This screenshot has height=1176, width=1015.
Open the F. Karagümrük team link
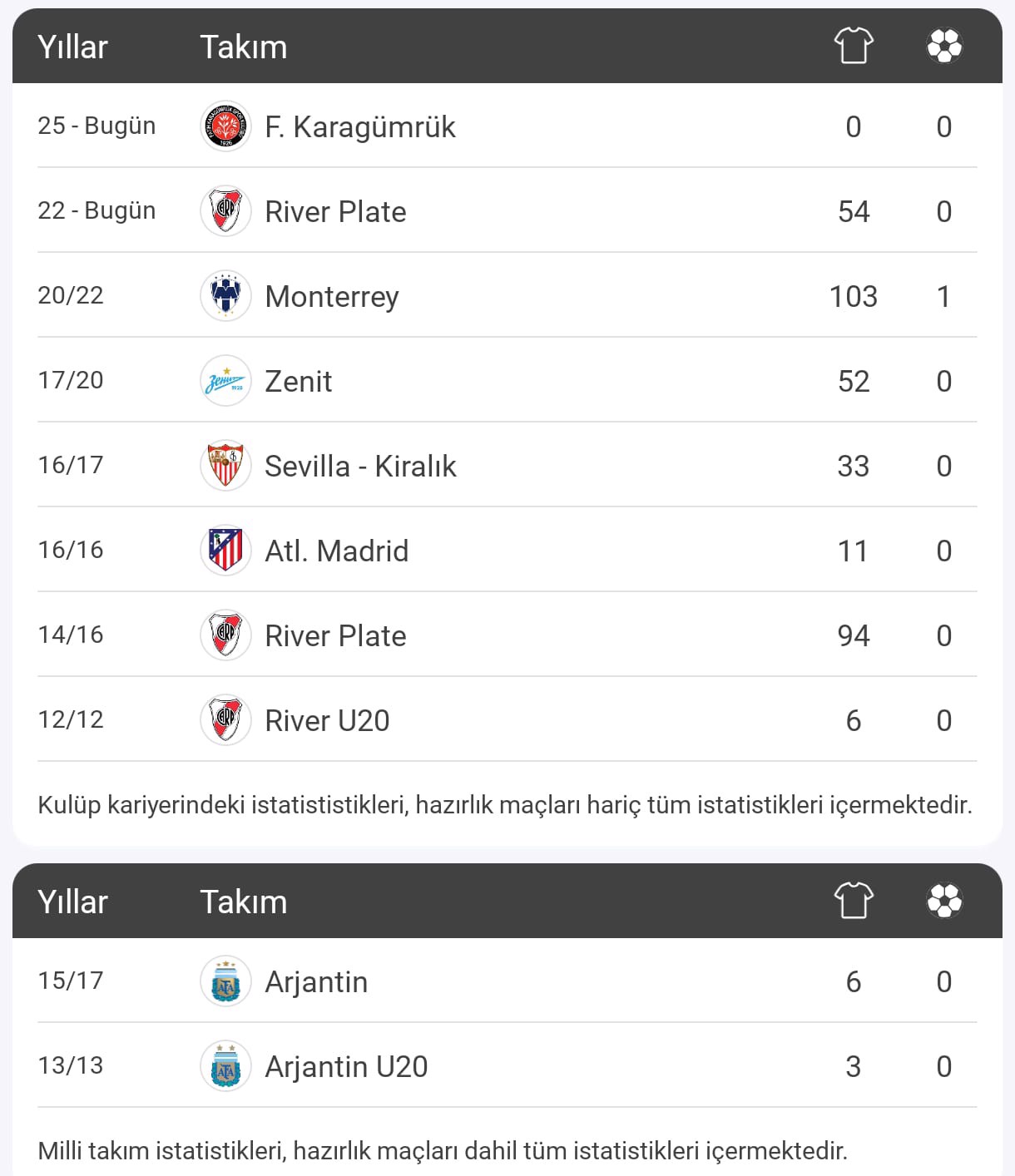click(359, 127)
